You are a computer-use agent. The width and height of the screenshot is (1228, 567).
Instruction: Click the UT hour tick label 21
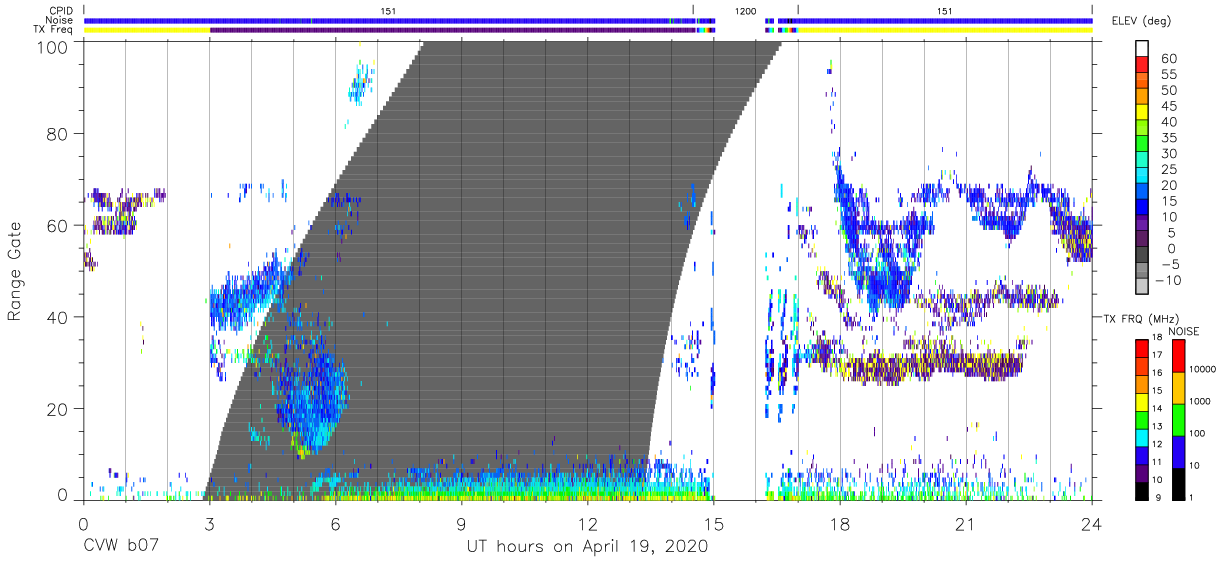(966, 524)
